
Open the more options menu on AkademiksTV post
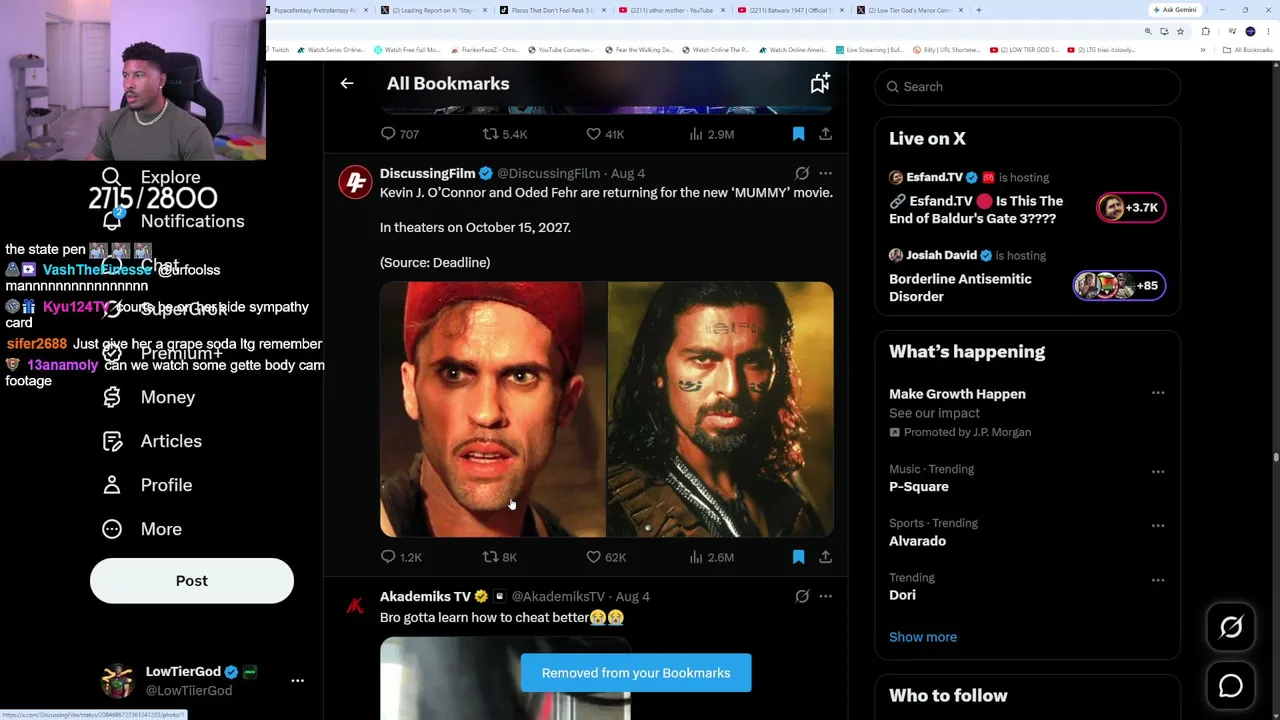[825, 596]
